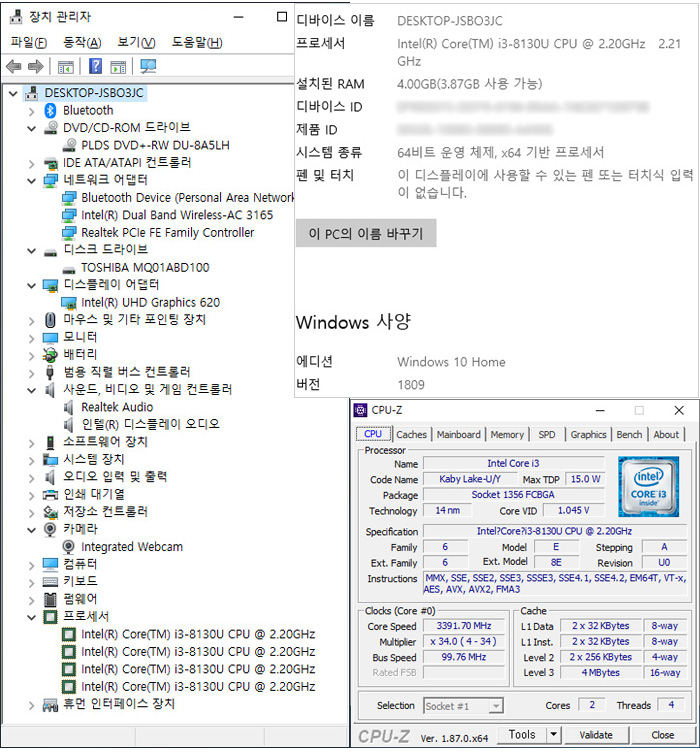Click the blue question mark help toolbar icon
This screenshot has width=700, height=752.
[95, 66]
